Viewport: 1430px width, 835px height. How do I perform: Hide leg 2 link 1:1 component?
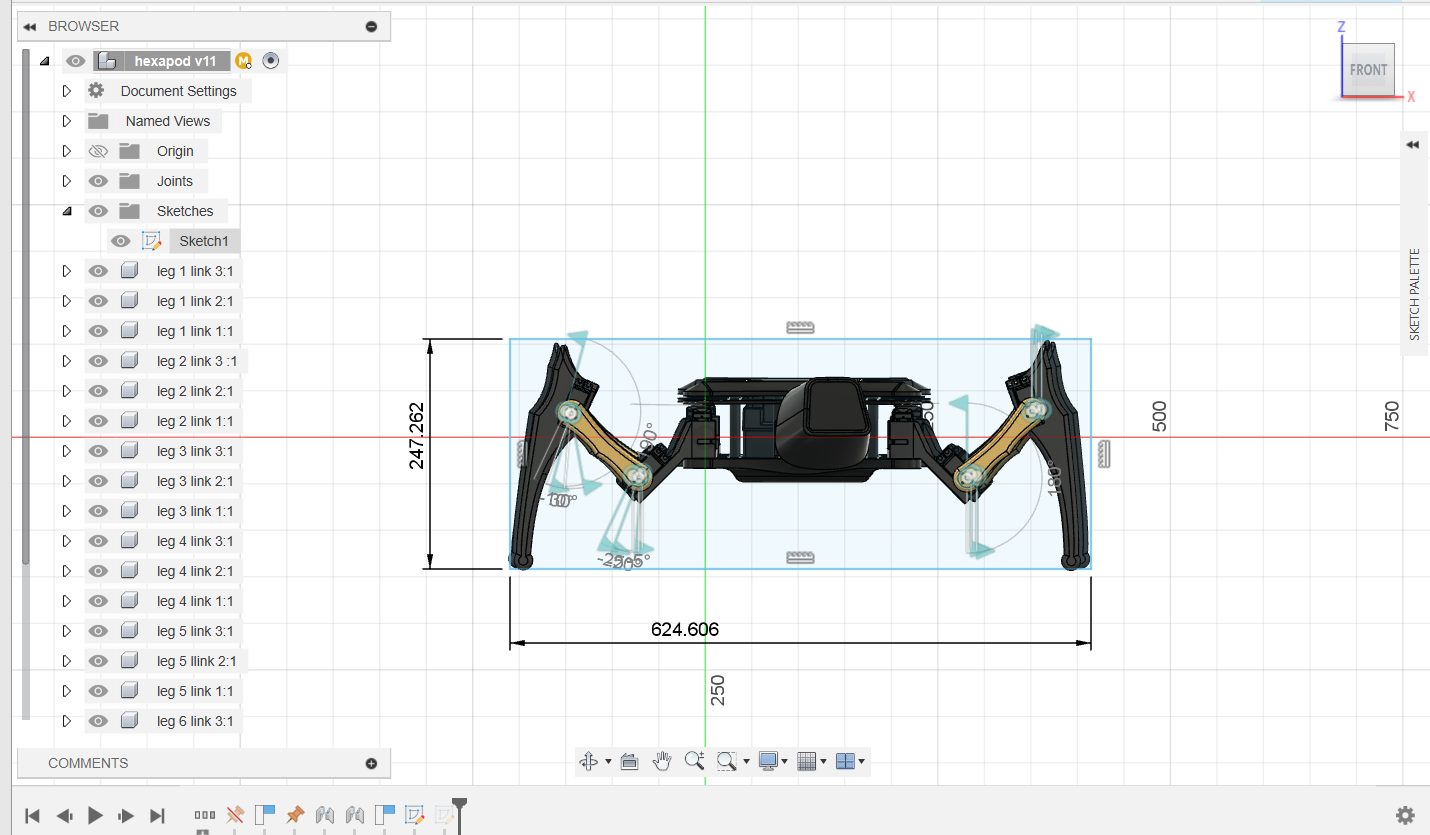coord(98,421)
